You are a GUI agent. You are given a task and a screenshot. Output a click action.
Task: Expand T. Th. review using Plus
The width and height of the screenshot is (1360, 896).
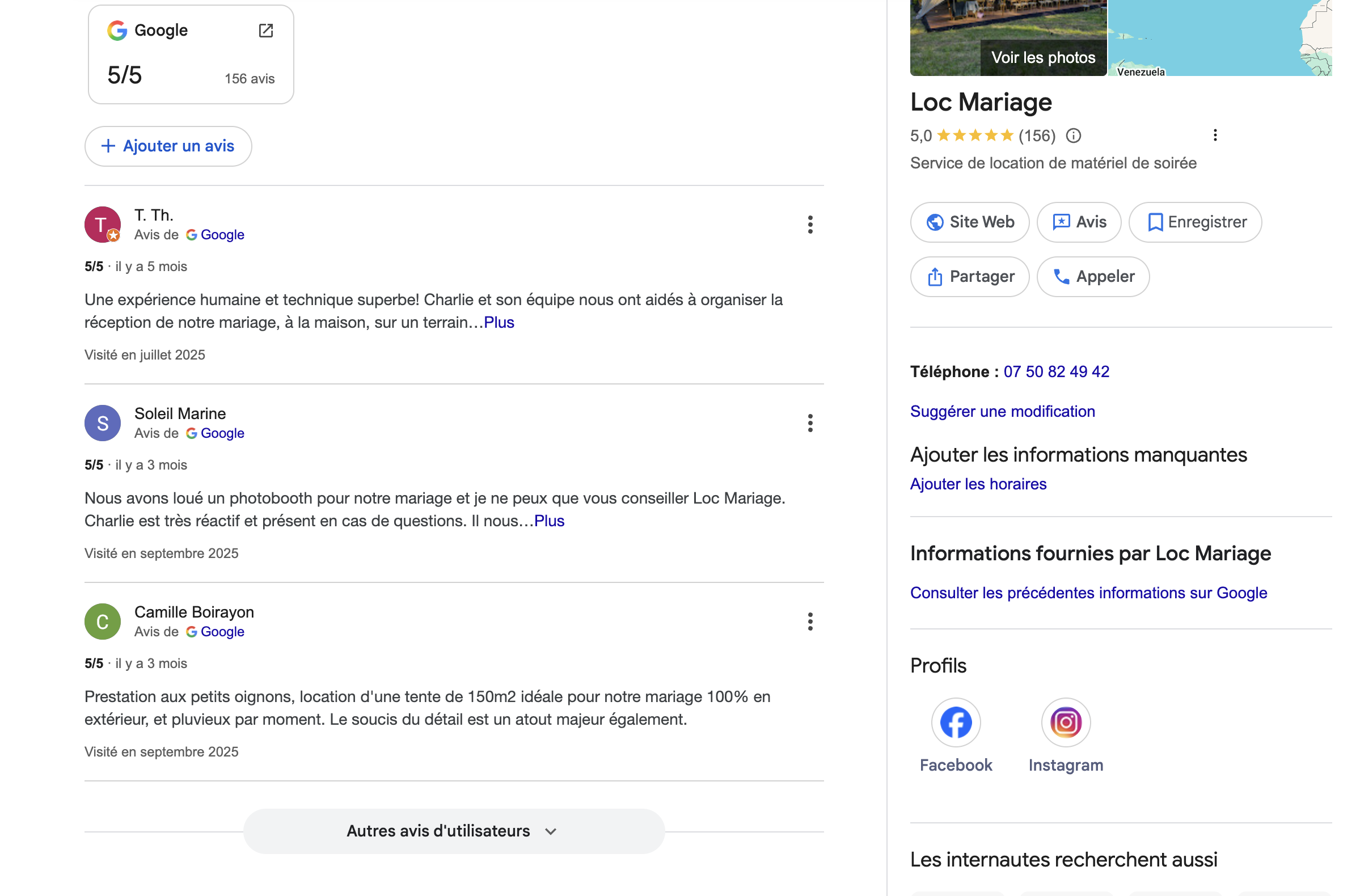pos(499,322)
